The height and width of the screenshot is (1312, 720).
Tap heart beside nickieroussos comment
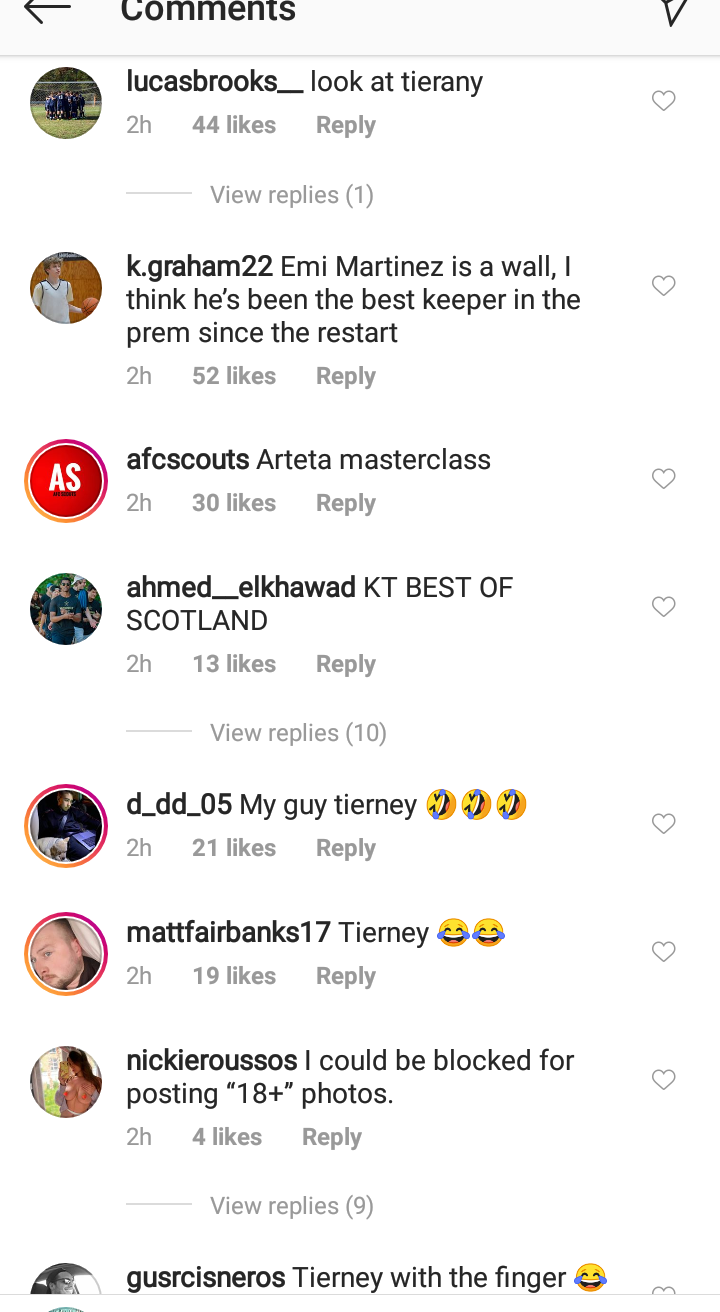coord(664,1079)
